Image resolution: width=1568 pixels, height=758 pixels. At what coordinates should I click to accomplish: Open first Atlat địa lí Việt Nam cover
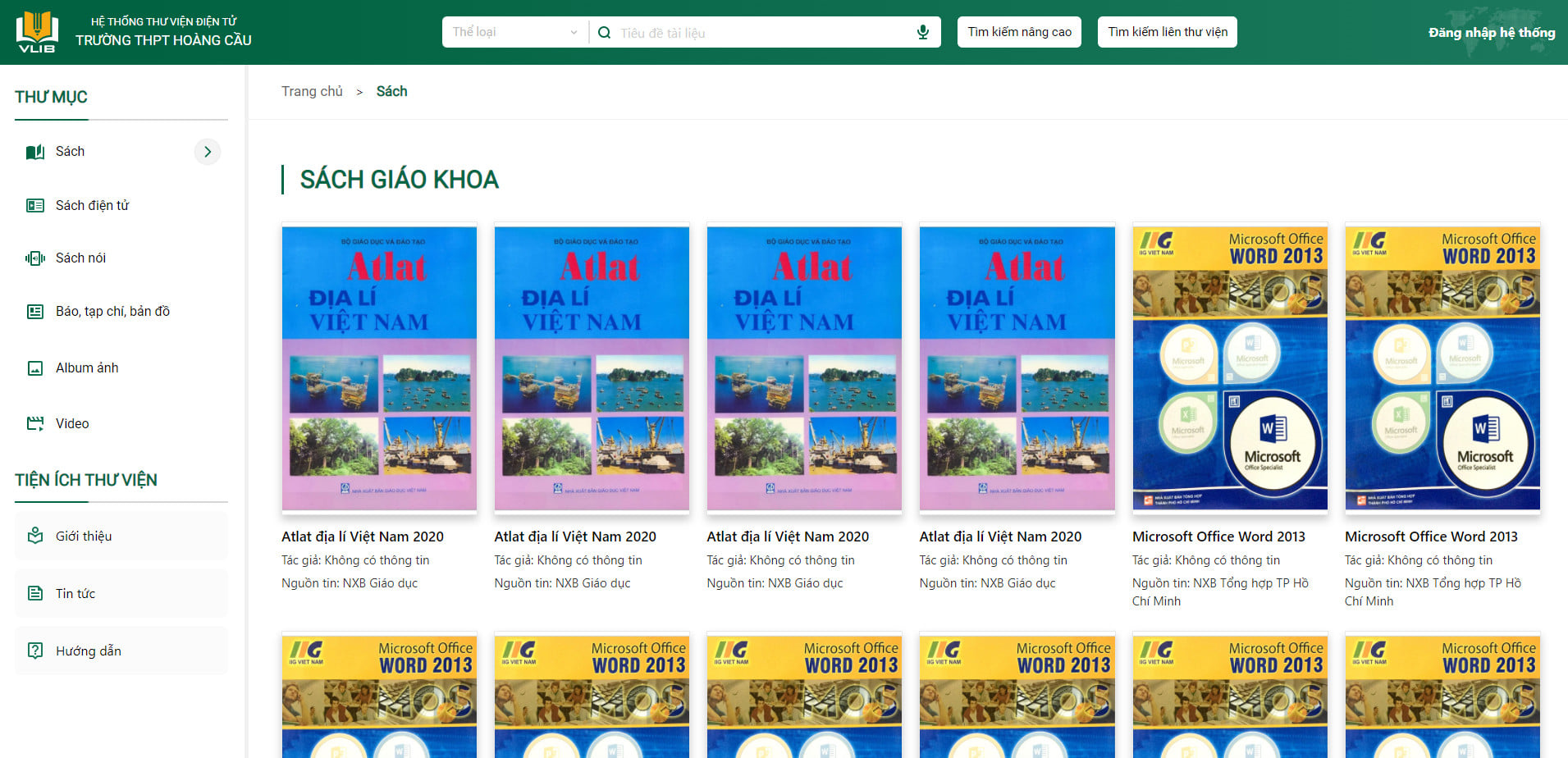(x=379, y=368)
